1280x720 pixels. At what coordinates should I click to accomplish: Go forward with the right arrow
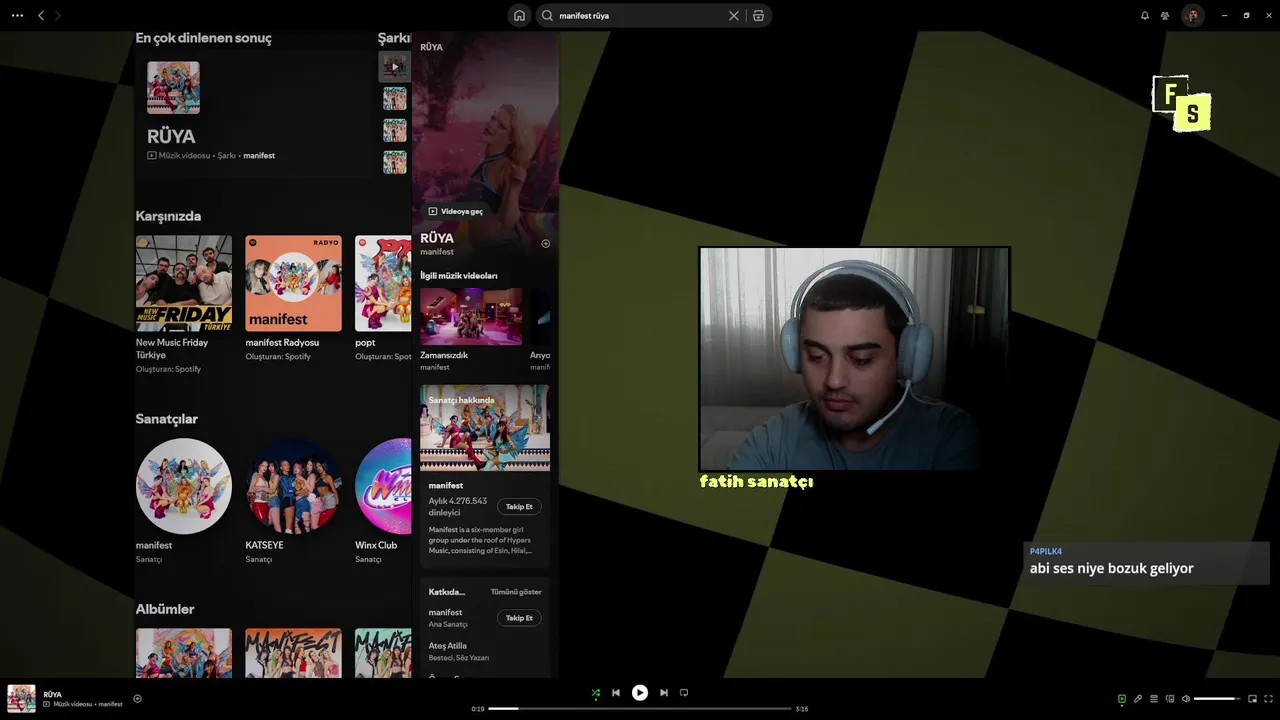[x=58, y=16]
